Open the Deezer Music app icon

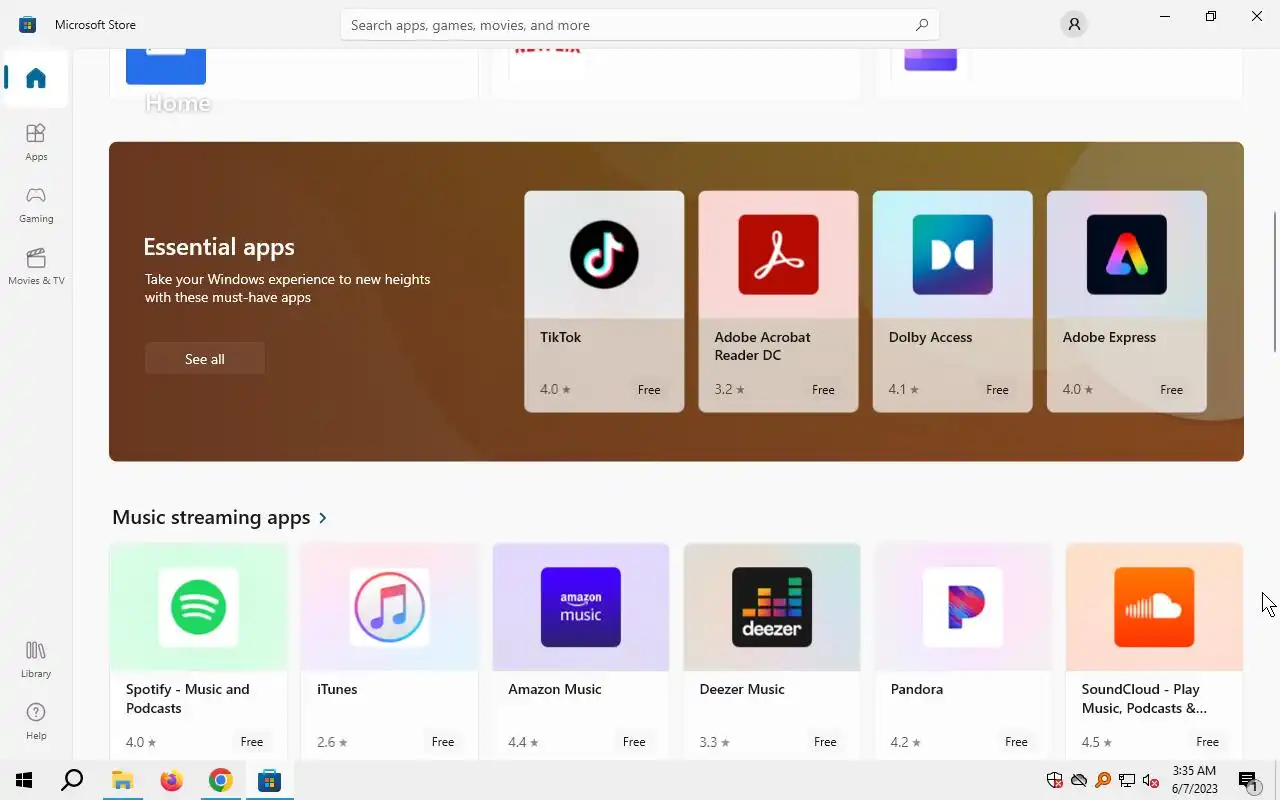pyautogui.click(x=771, y=607)
